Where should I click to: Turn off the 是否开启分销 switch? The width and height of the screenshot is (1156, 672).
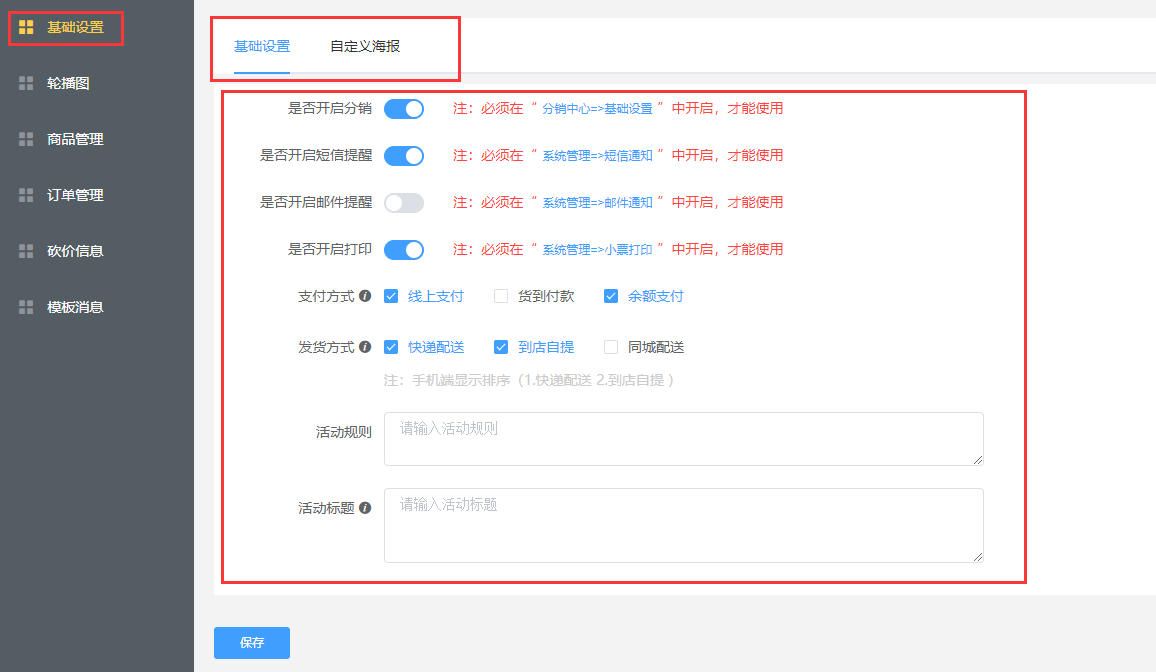coord(404,109)
